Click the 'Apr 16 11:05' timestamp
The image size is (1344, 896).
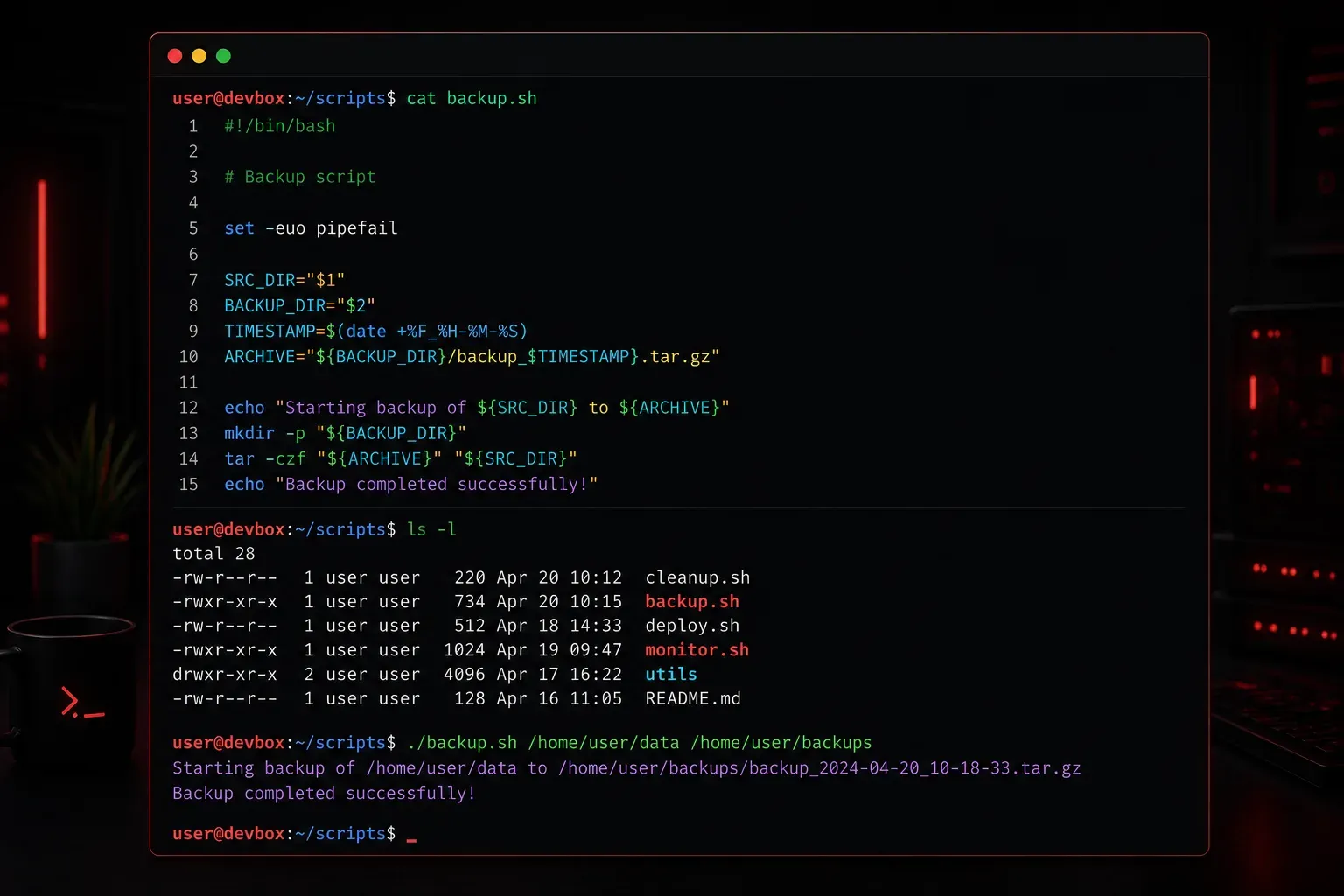pyautogui.click(x=559, y=698)
